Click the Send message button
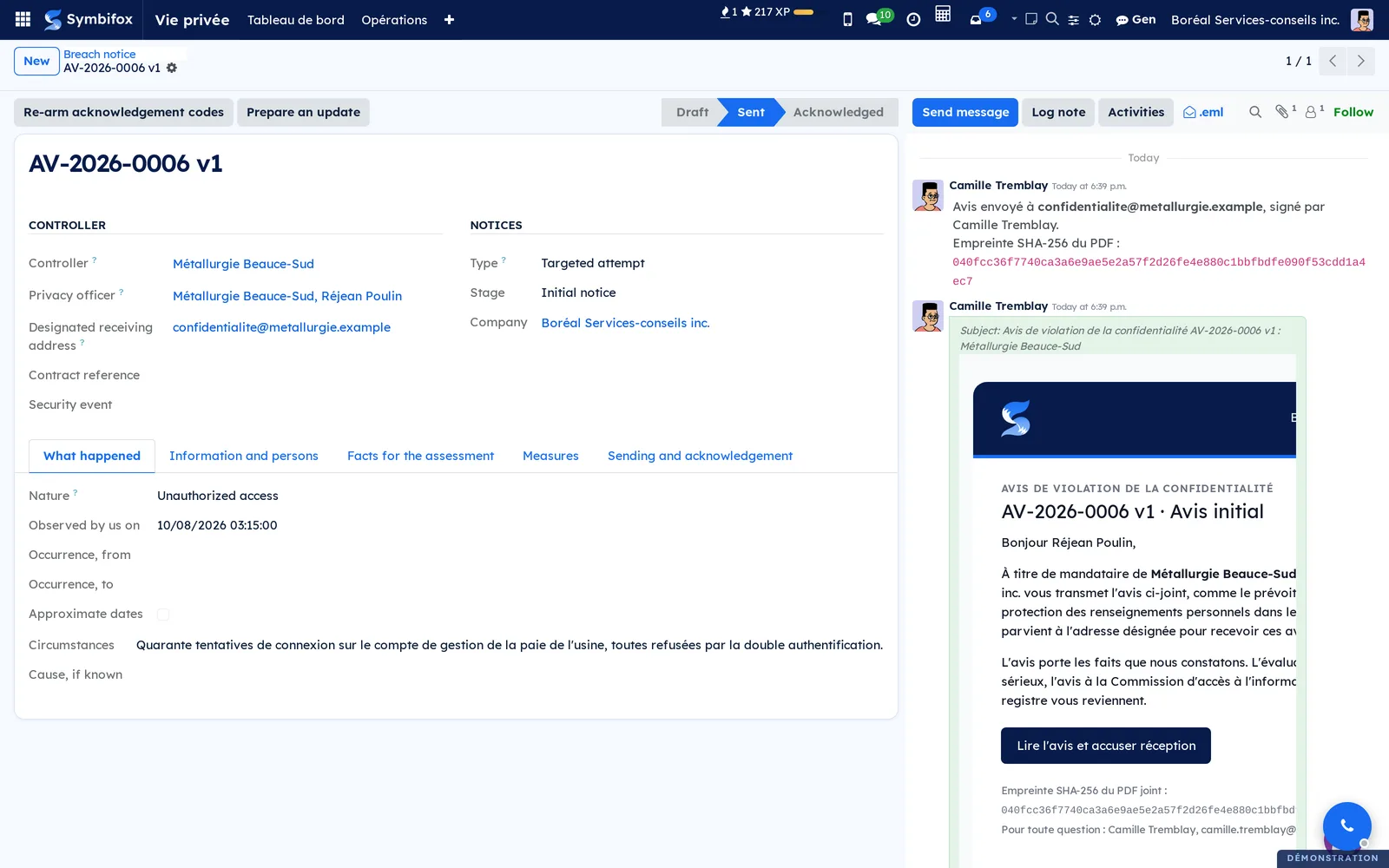Image resolution: width=1389 pixels, height=868 pixels. pyautogui.click(x=965, y=112)
